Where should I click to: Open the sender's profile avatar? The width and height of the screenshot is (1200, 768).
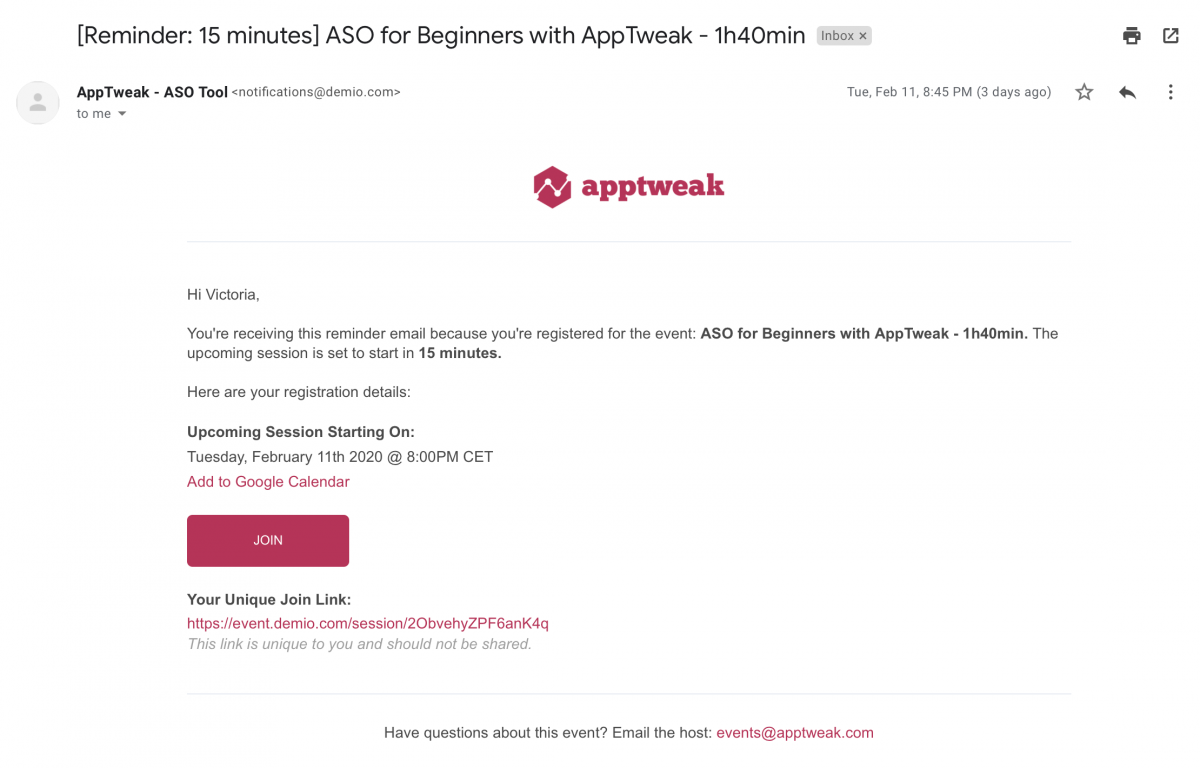pos(38,102)
